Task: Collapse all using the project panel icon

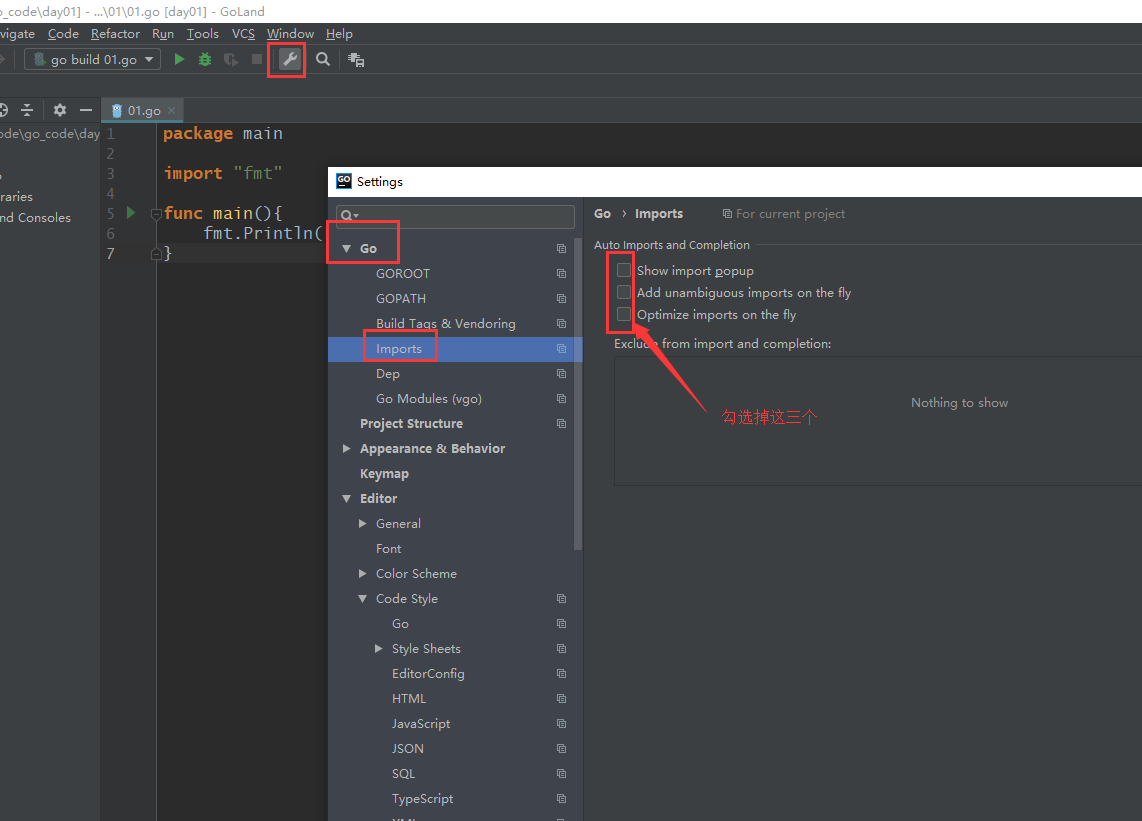Action: pyautogui.click(x=27, y=110)
